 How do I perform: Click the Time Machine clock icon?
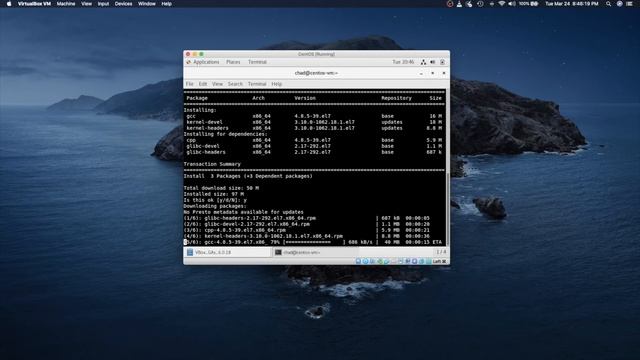(x=480, y=4)
